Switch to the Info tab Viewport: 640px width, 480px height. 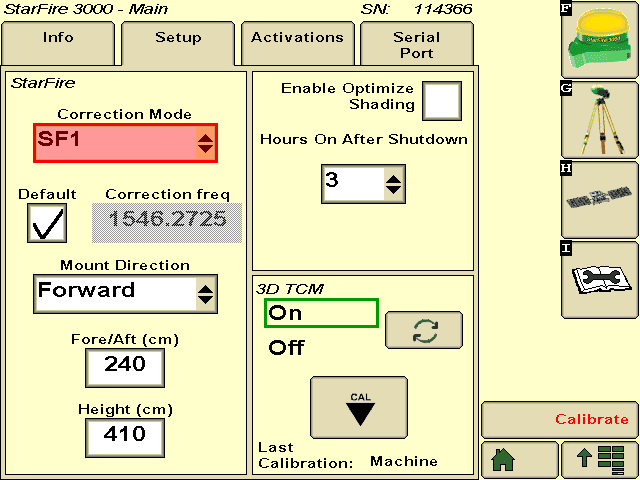[x=58, y=43]
